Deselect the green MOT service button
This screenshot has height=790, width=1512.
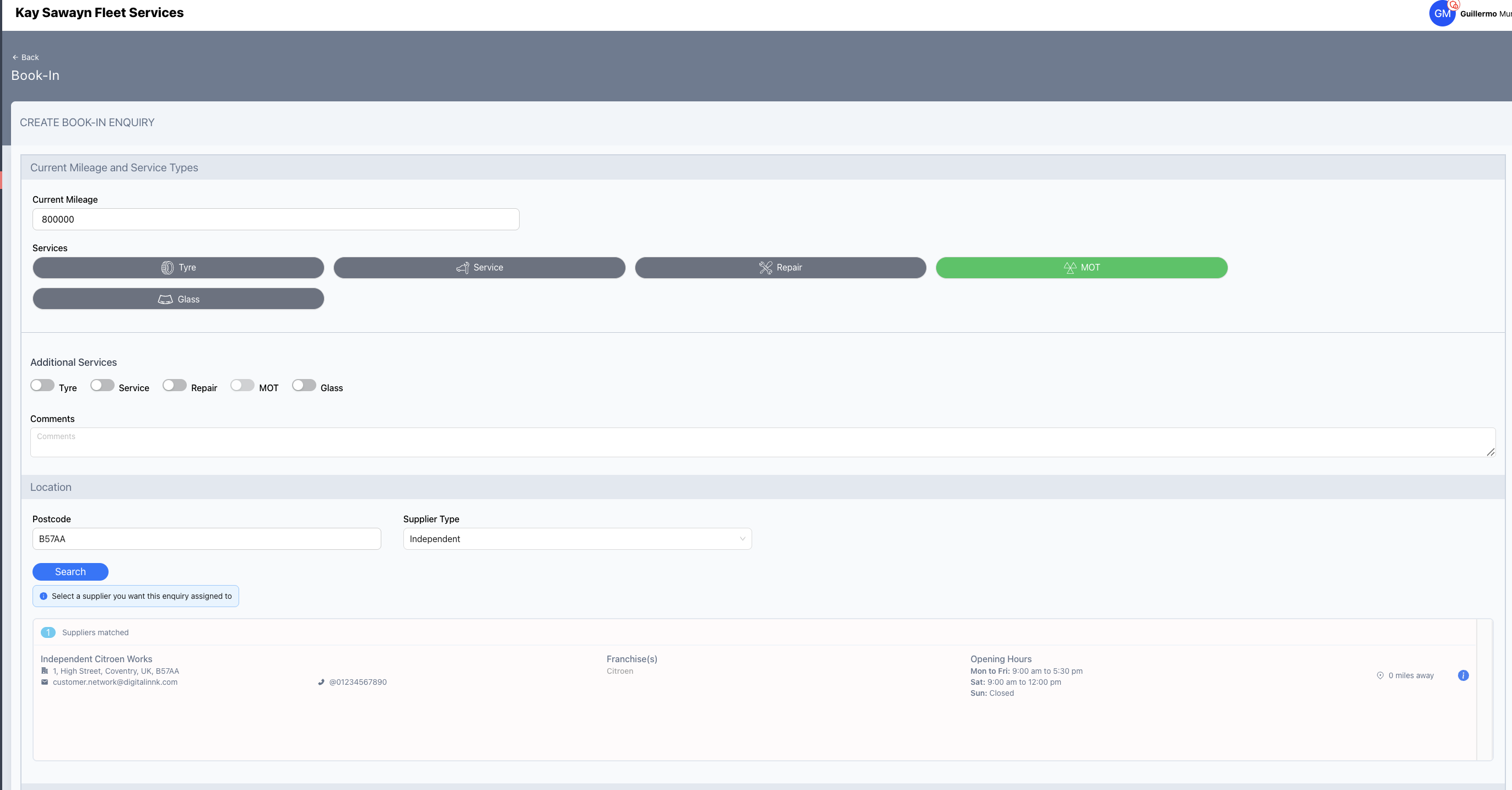point(1082,268)
